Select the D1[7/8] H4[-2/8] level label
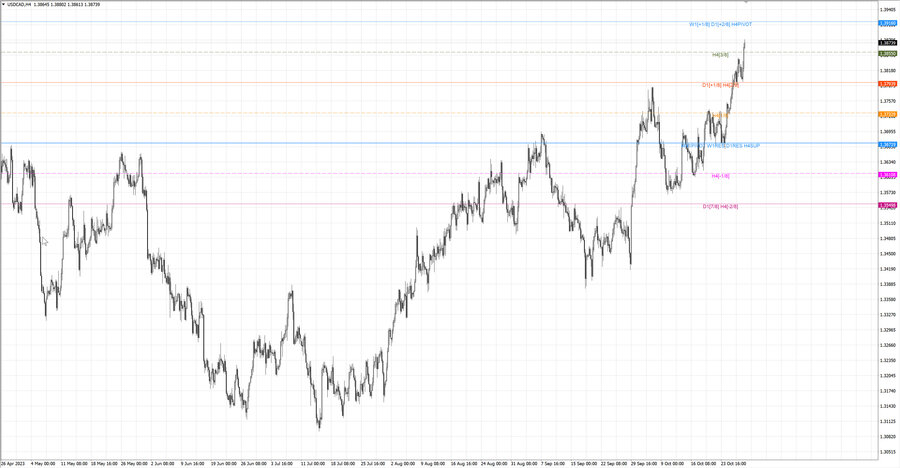 click(x=720, y=206)
